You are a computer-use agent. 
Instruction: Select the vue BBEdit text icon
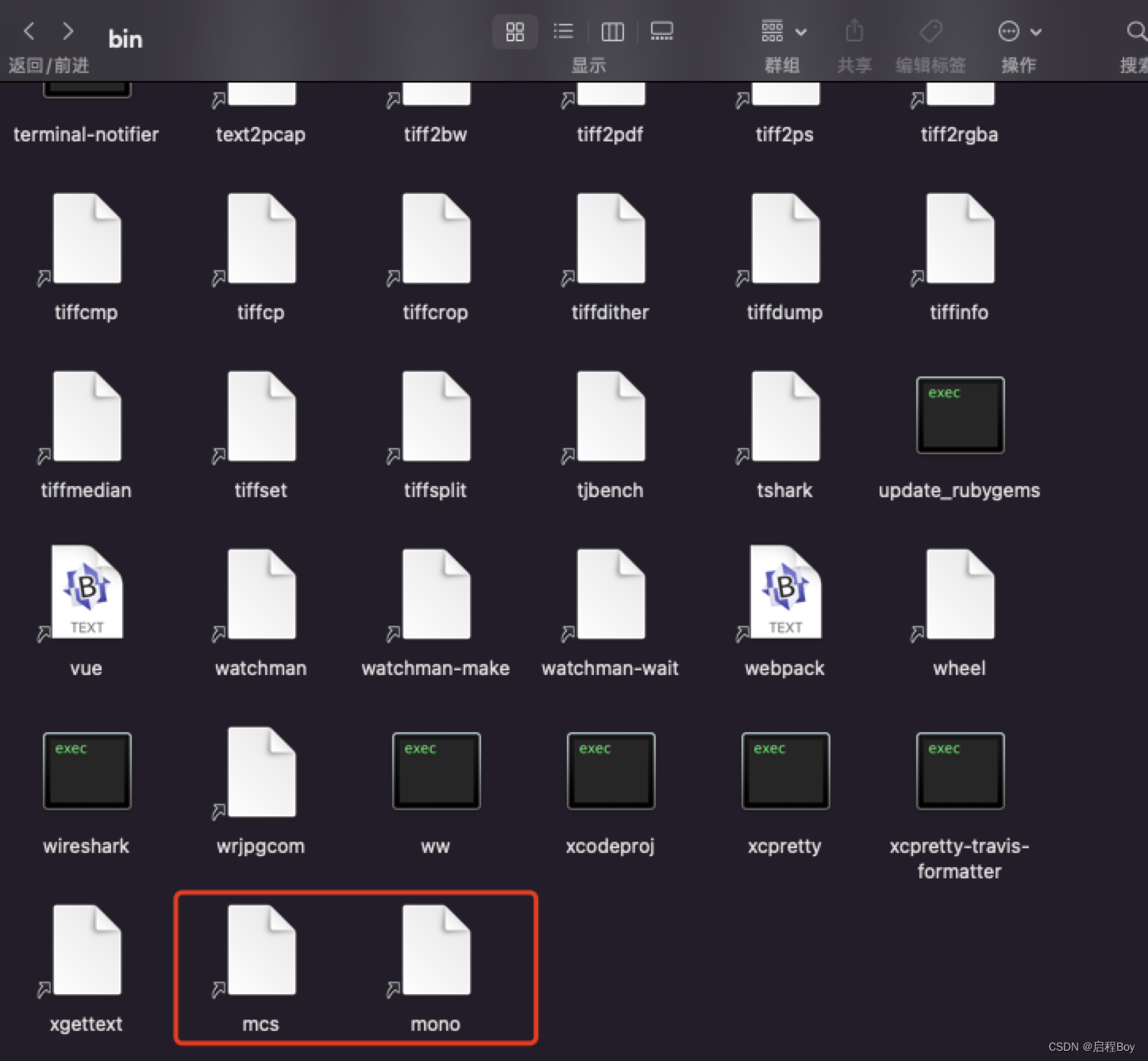(x=87, y=592)
